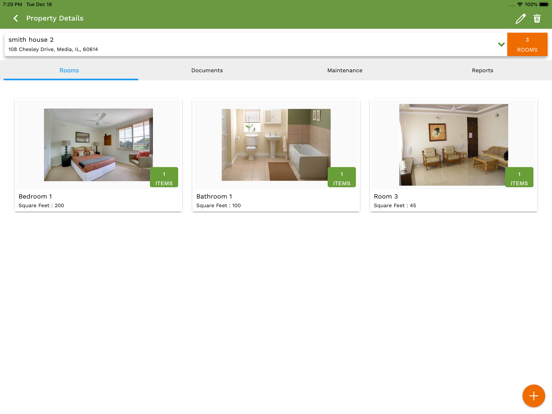The width and height of the screenshot is (552, 414).
Task: Delete property using trash icon
Action: click(537, 19)
